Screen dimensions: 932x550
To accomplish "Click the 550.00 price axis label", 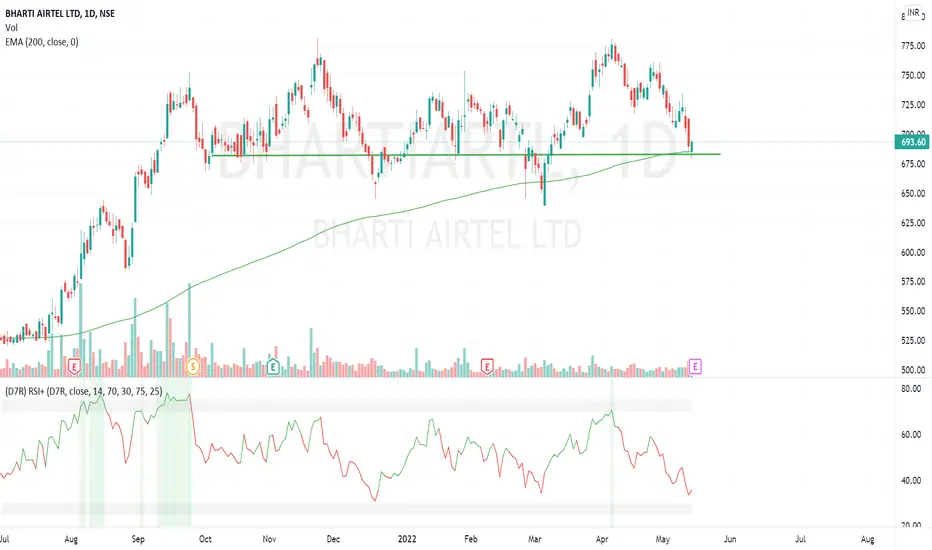I will pyautogui.click(x=913, y=311).
